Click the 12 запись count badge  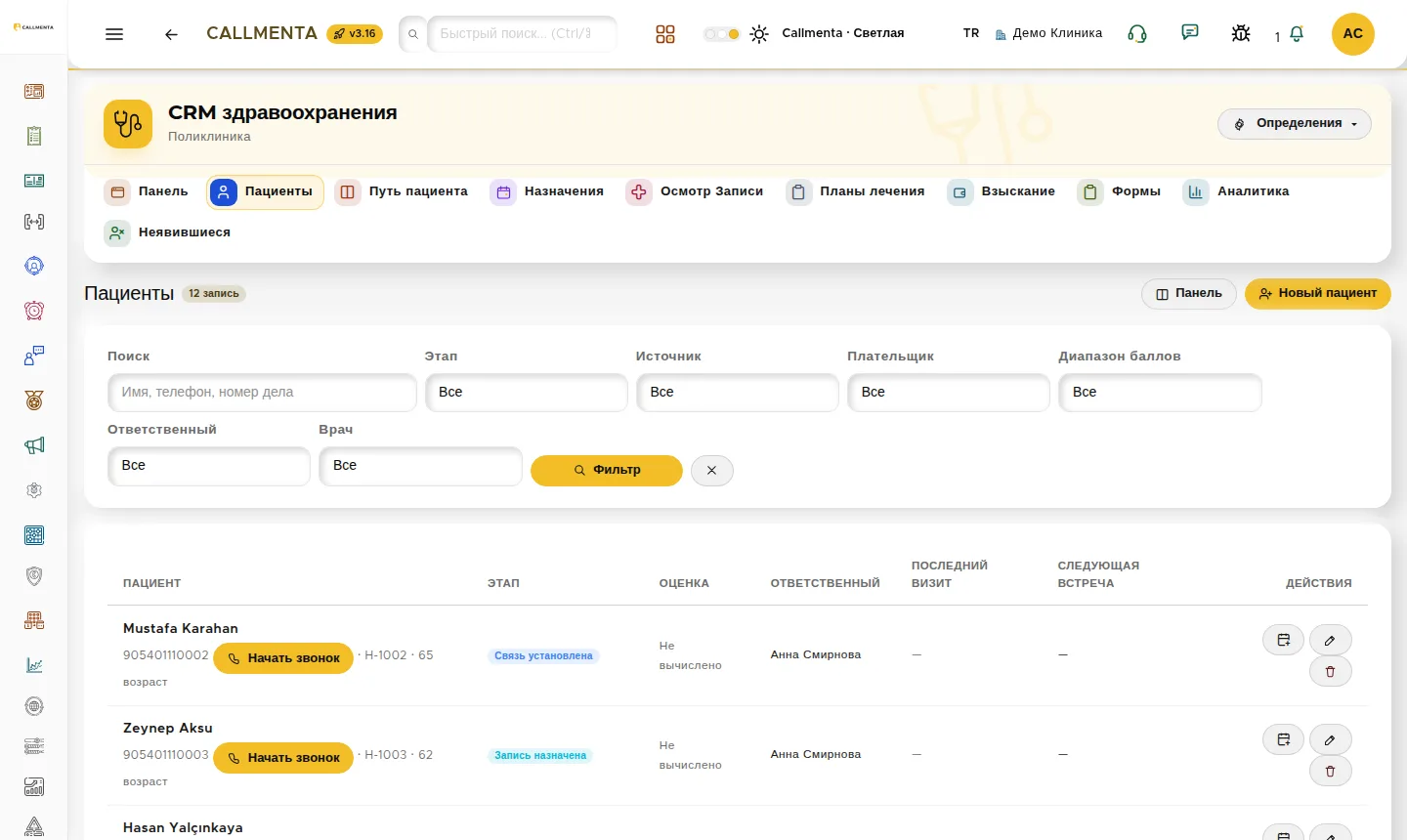point(214,294)
